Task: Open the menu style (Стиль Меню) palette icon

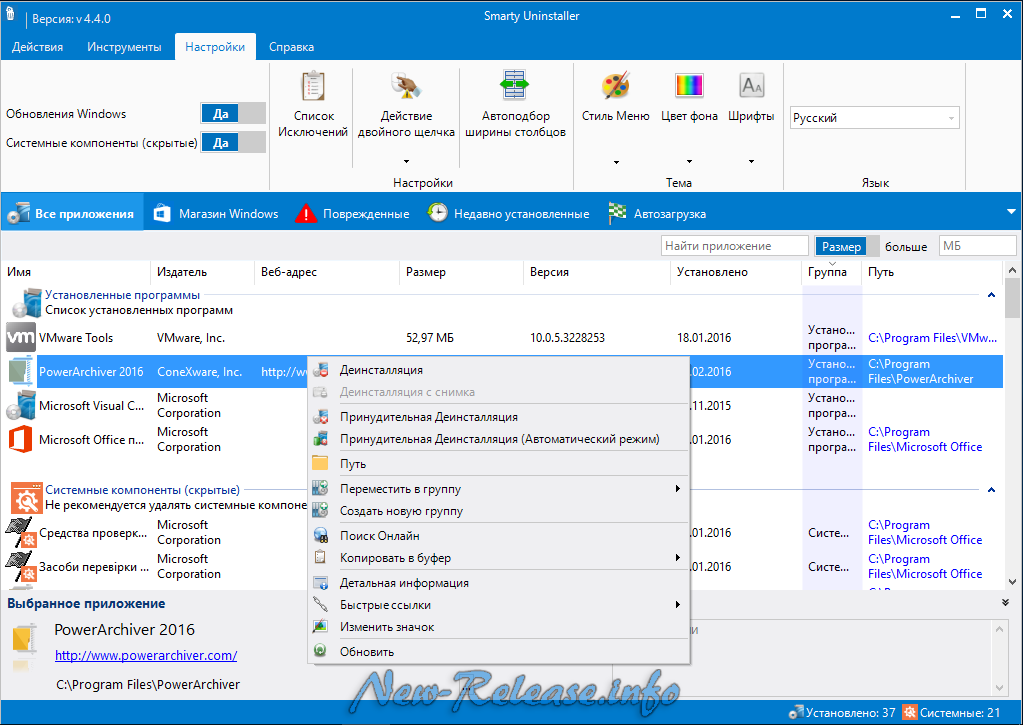Action: pyautogui.click(x=615, y=85)
